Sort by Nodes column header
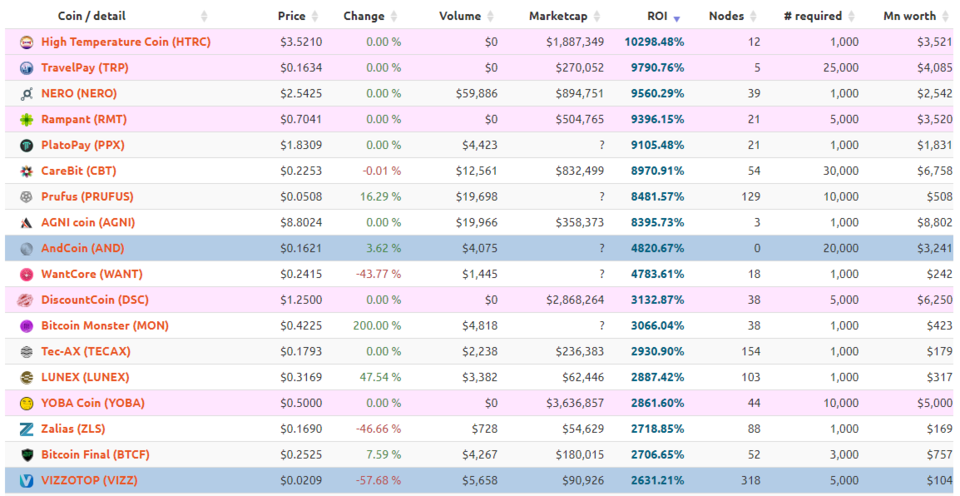Screen dimensions: 960x496 pos(725,16)
